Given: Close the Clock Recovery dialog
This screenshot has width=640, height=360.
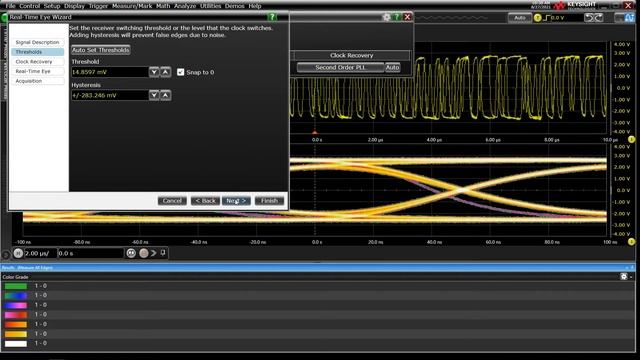Looking at the screenshot, I should pyautogui.click(x=407, y=17).
